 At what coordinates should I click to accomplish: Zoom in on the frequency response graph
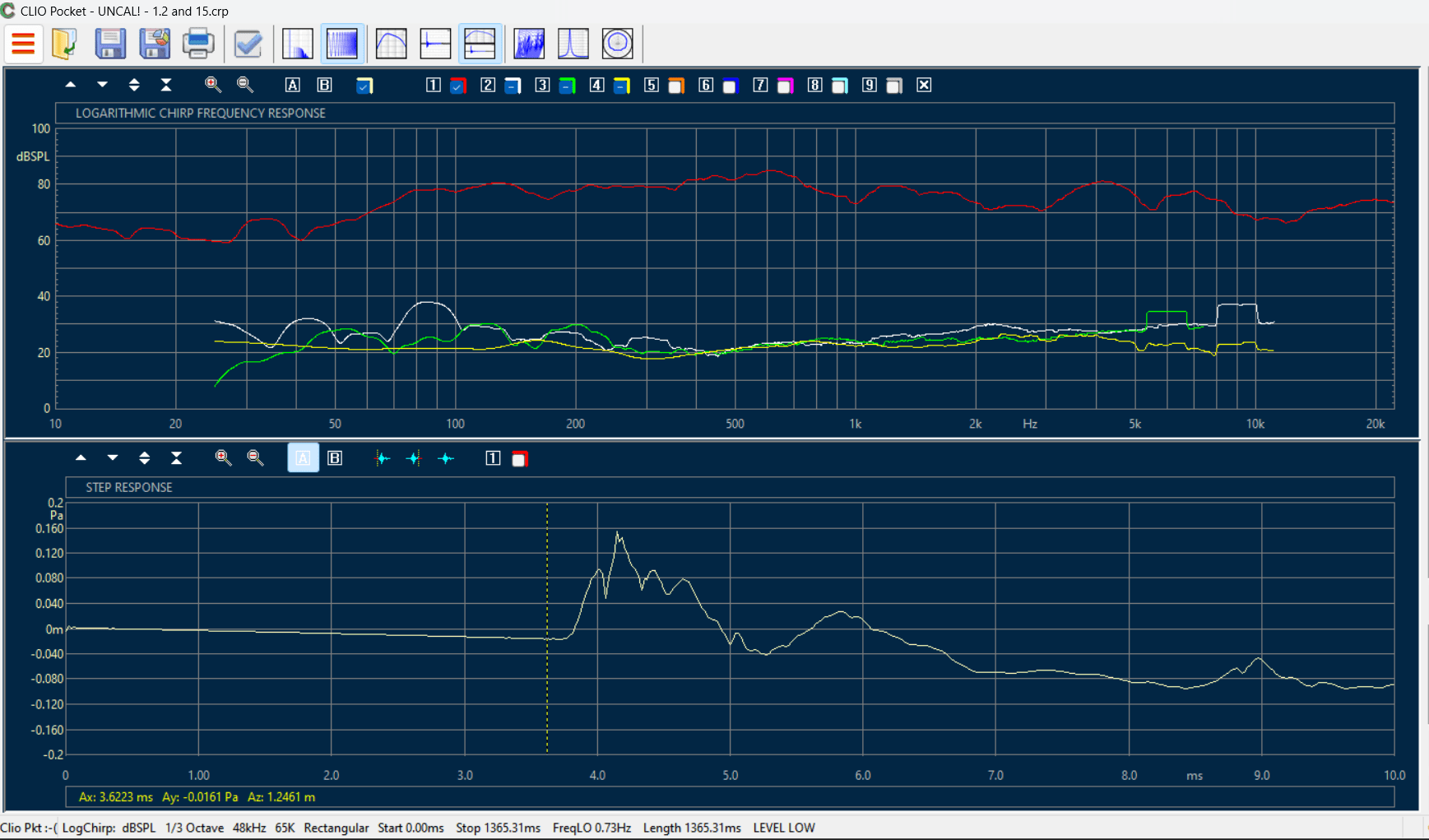click(213, 85)
